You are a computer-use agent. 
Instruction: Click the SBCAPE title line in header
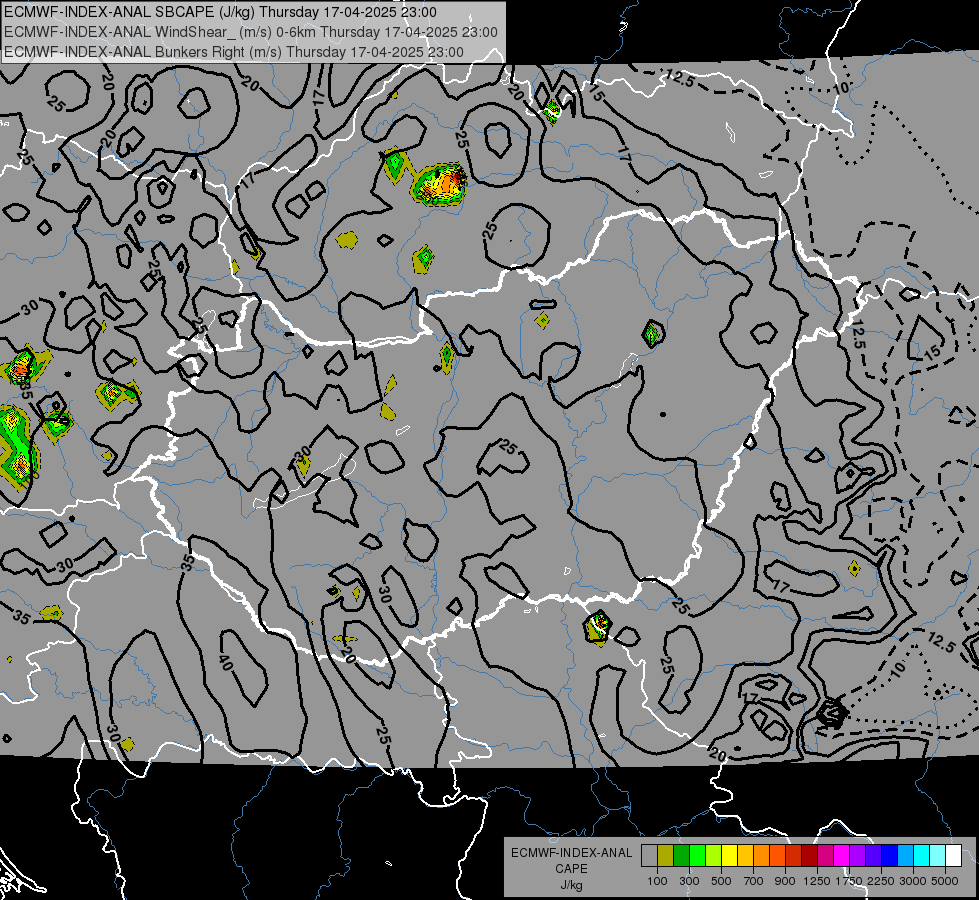(x=220, y=12)
